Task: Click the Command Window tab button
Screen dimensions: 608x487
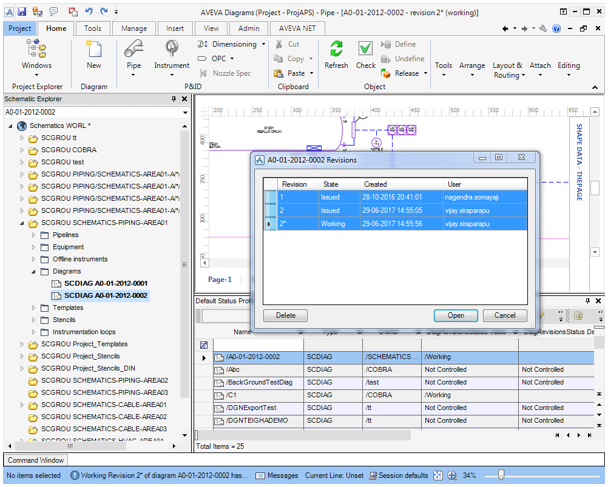Action: (x=36, y=460)
